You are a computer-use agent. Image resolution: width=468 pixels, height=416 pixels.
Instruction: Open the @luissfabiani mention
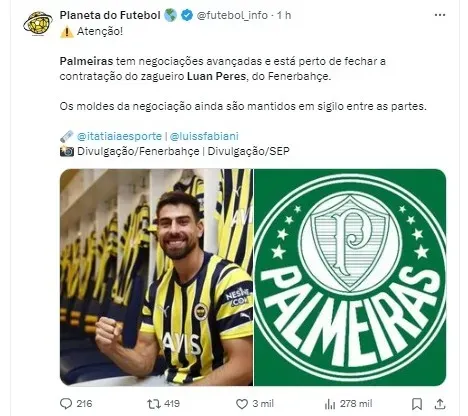[x=204, y=136]
